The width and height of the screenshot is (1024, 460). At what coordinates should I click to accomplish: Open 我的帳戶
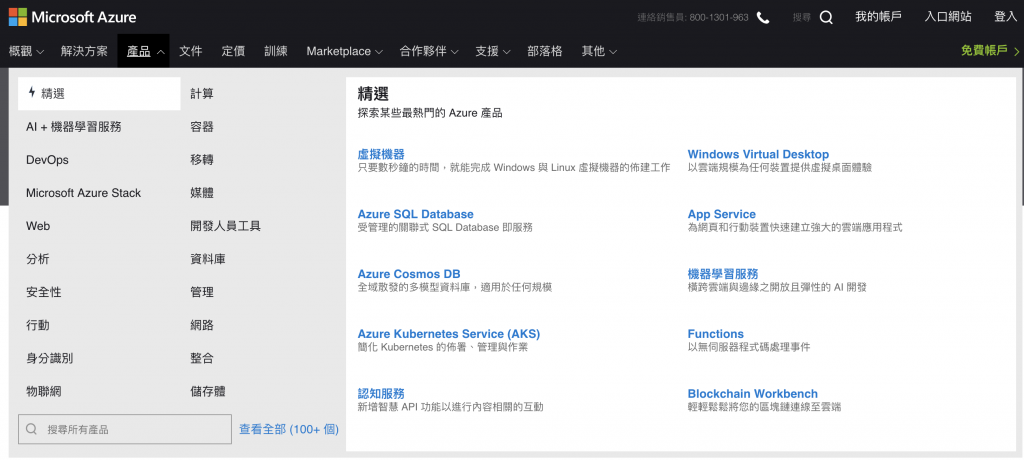click(x=878, y=17)
